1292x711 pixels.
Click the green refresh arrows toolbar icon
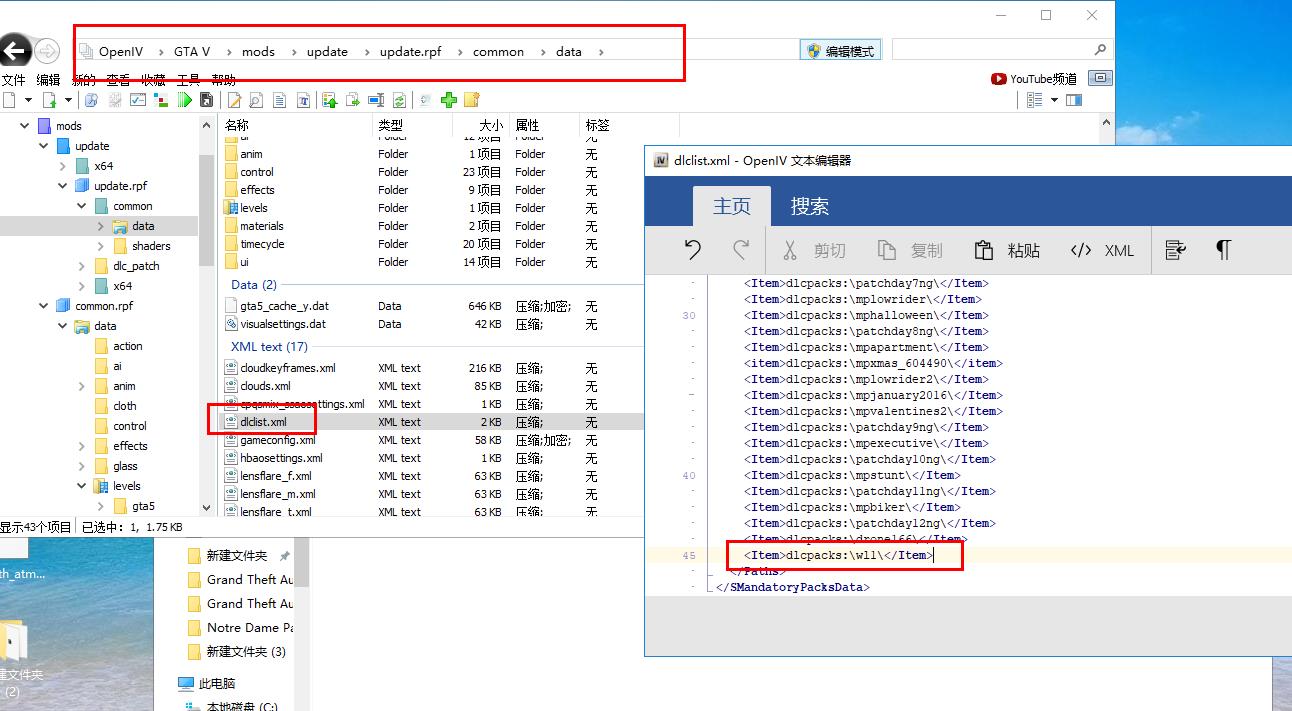pyautogui.click(x=399, y=100)
